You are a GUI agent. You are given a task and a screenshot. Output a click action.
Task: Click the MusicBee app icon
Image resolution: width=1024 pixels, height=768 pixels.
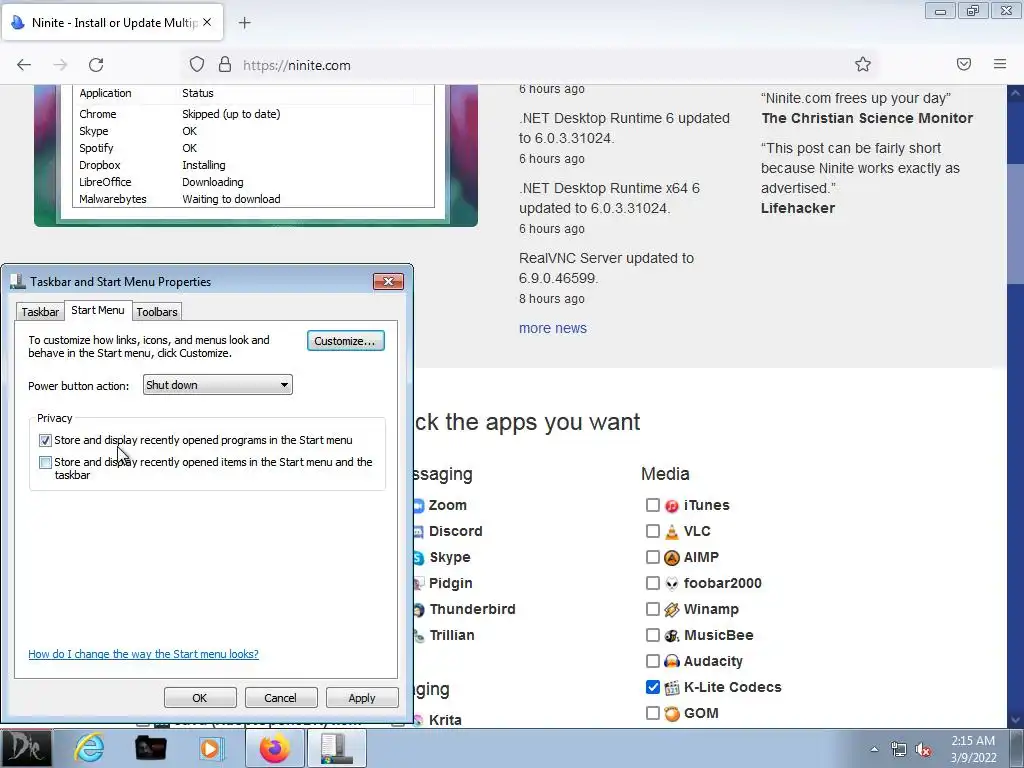[671, 635]
